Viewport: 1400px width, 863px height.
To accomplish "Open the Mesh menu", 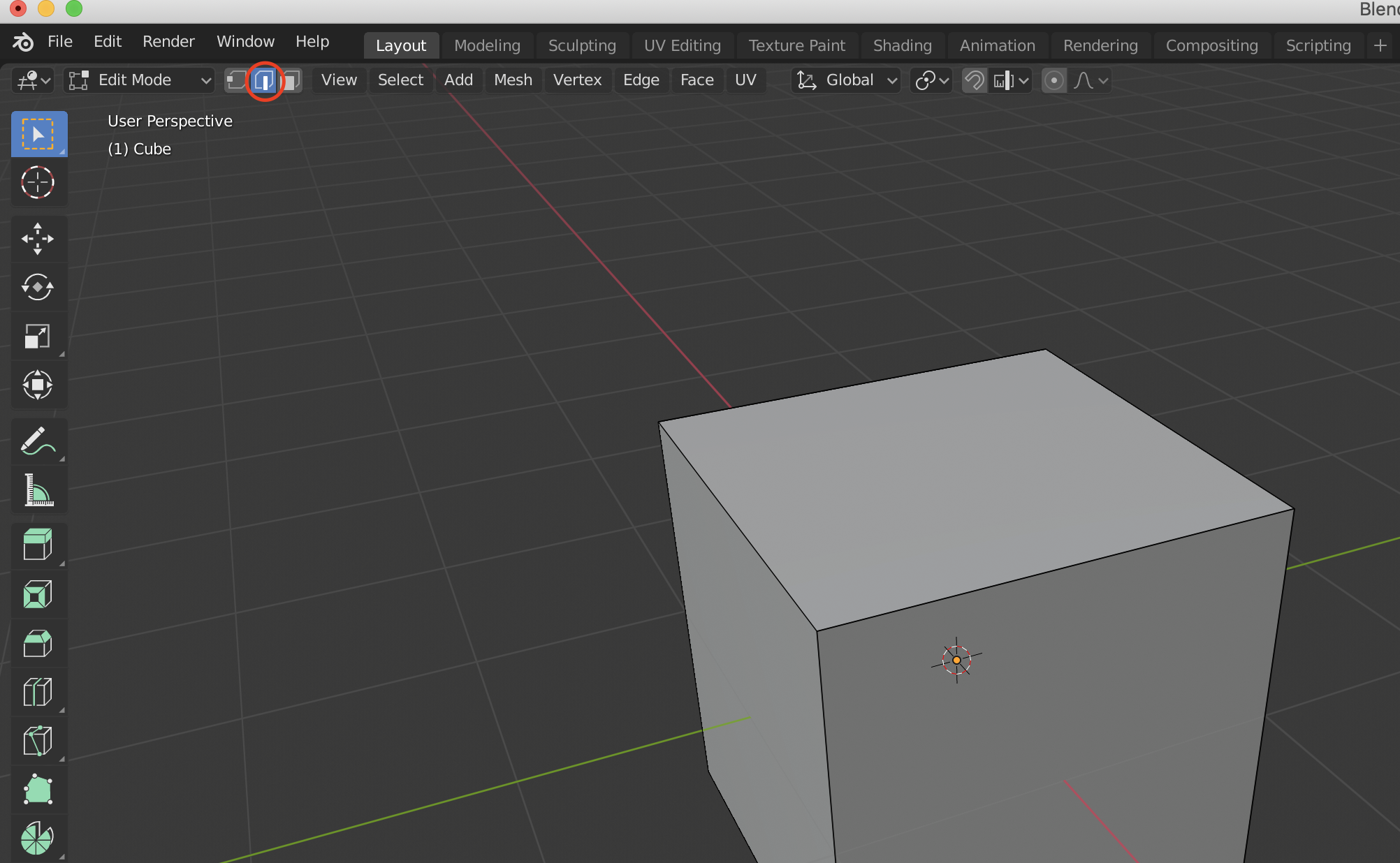I will pyautogui.click(x=513, y=80).
